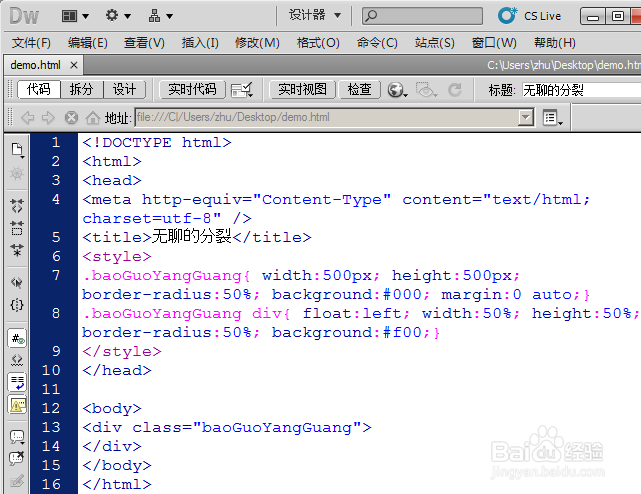Click the Open Documents icon in coding toolbar
Image resolution: width=641 pixels, height=494 pixels.
point(17,150)
